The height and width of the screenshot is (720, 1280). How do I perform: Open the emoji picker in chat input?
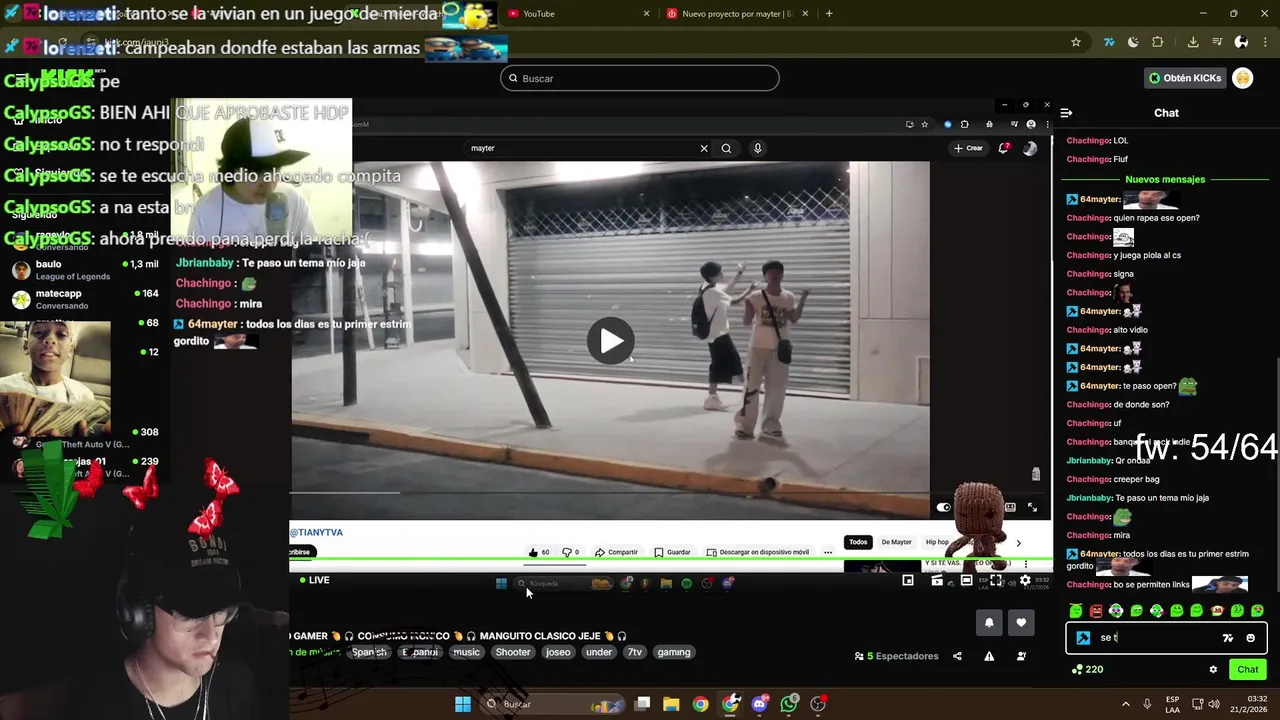1250,638
